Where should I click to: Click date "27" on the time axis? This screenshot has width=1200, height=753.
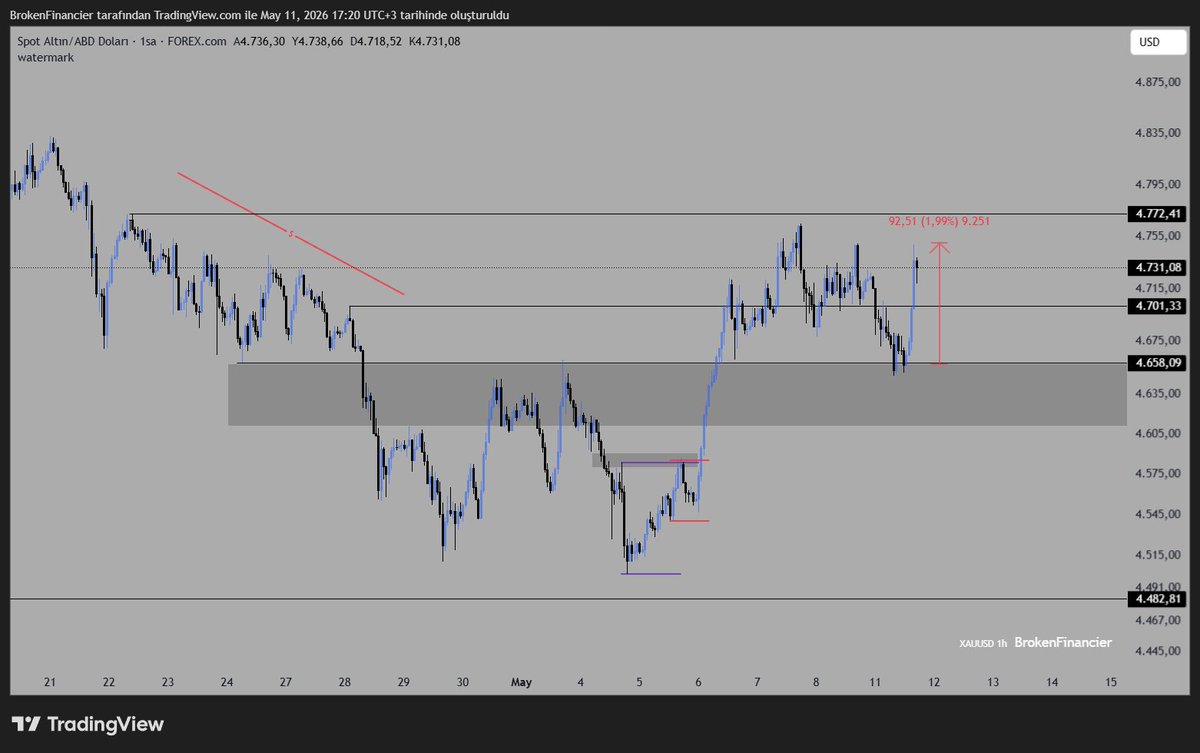click(x=286, y=682)
